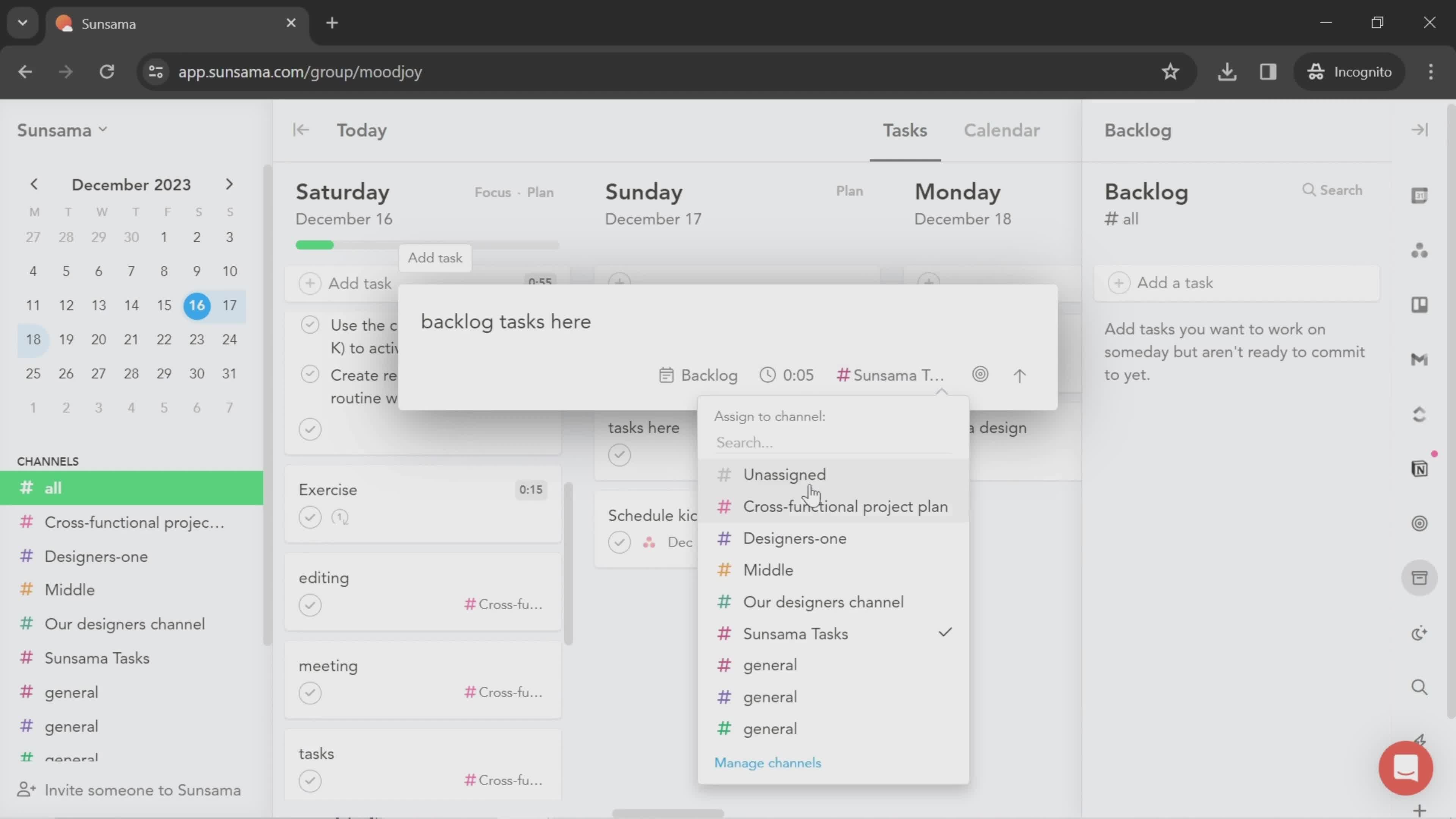Select the #all channel in sidebar
Image resolution: width=1456 pixels, height=819 pixels.
click(x=132, y=488)
